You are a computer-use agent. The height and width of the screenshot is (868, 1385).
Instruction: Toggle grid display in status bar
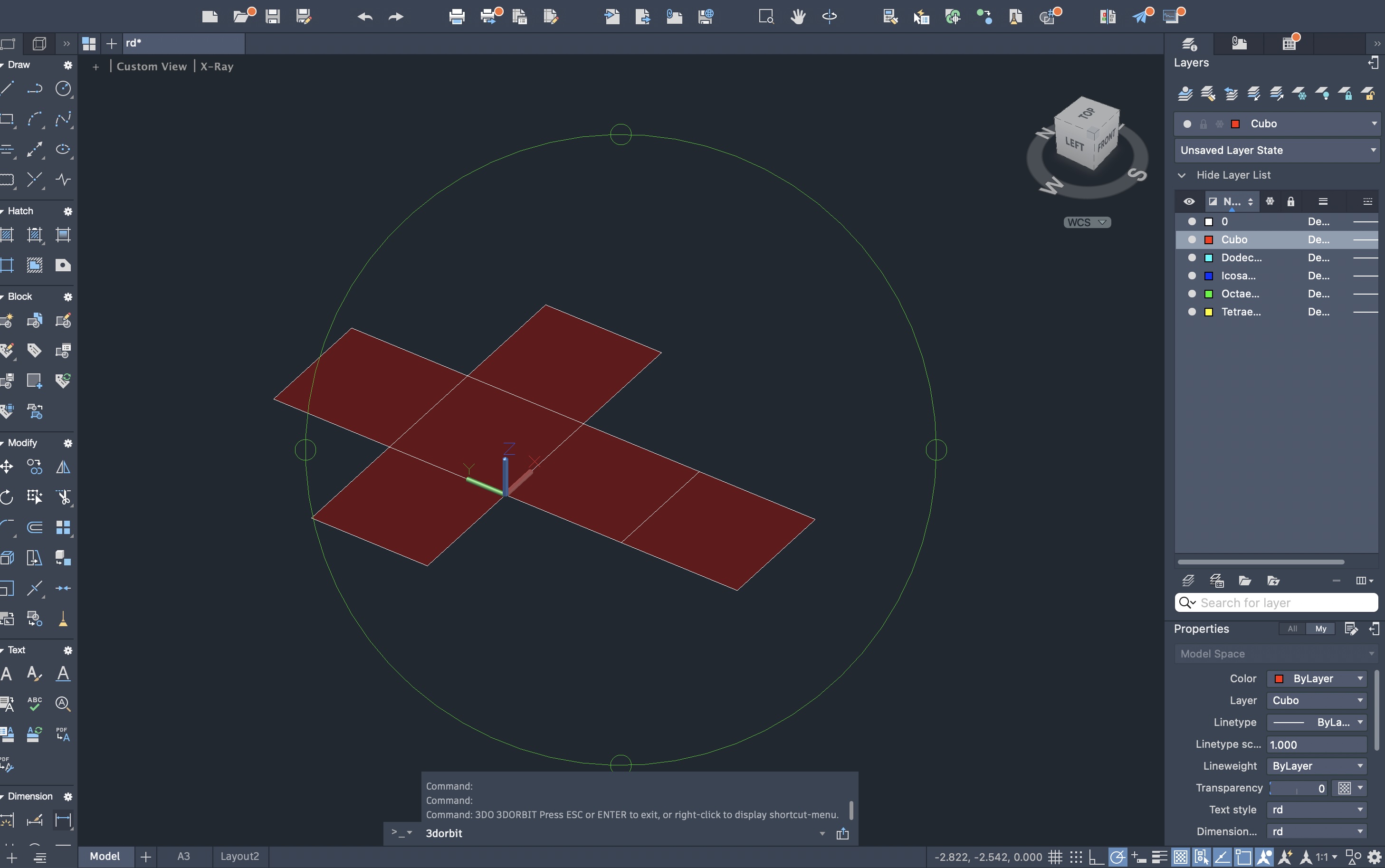tap(1055, 857)
